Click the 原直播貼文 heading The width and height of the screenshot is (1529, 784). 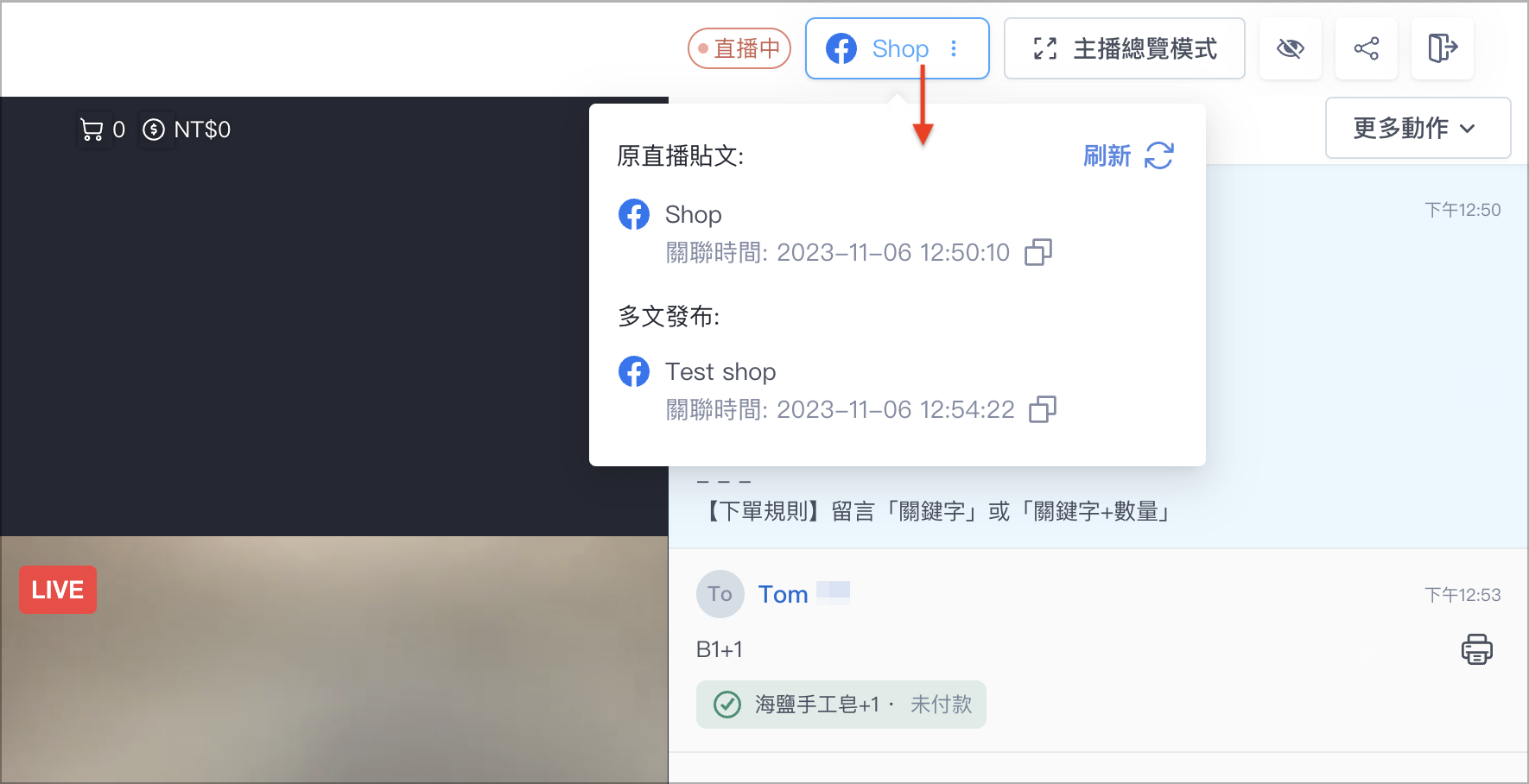[x=681, y=156]
